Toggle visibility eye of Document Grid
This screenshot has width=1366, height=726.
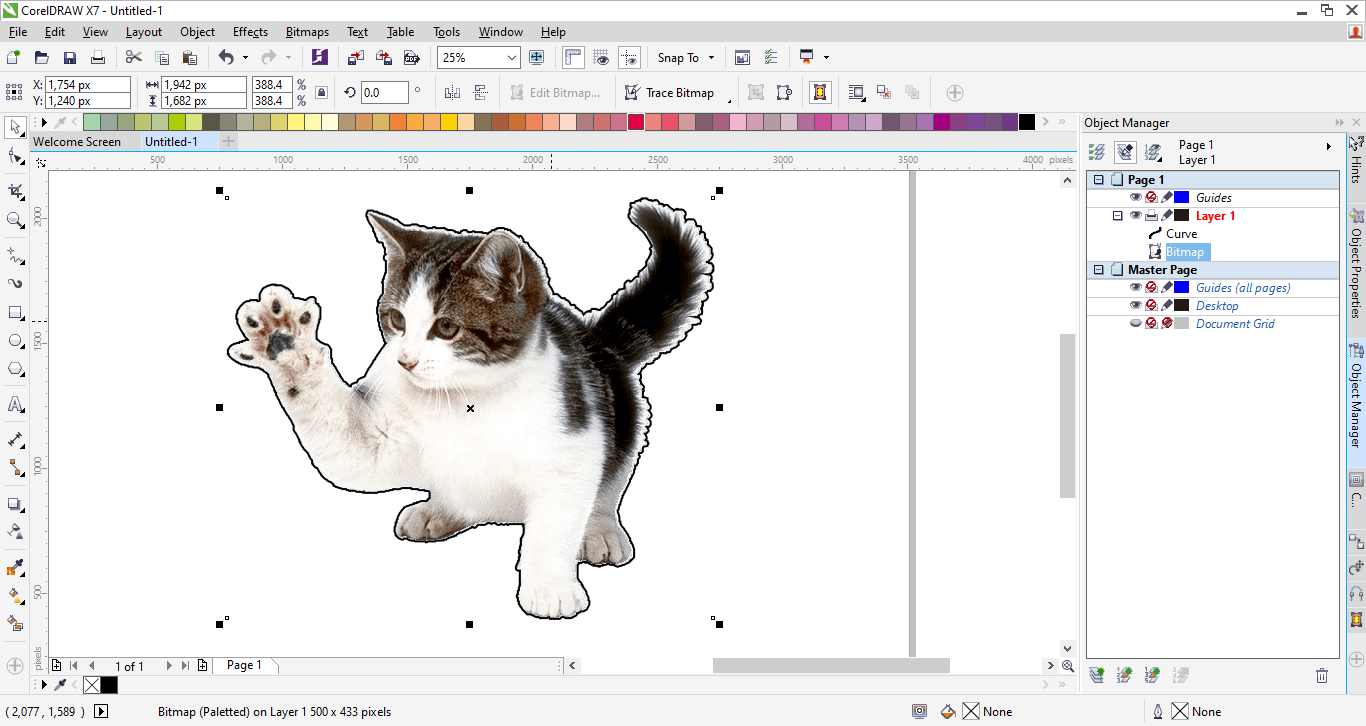click(1135, 323)
